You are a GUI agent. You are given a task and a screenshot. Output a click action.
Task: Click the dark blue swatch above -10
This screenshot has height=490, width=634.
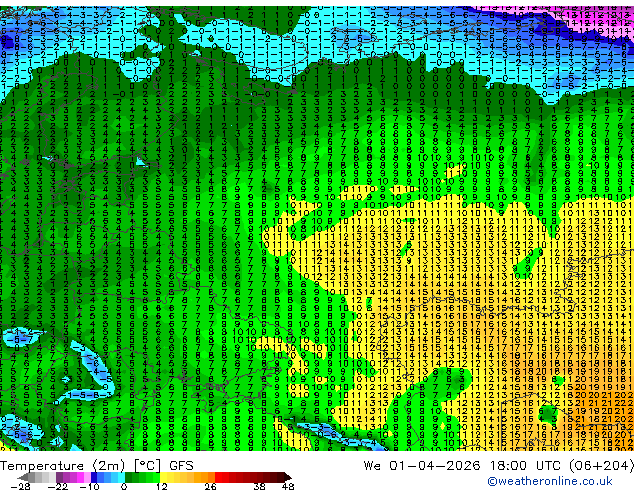tap(94, 477)
